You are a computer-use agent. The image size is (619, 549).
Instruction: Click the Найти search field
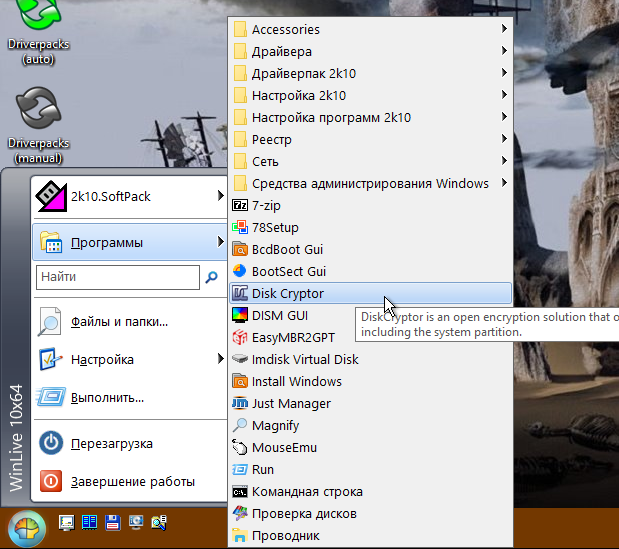pyautogui.click(x=118, y=277)
